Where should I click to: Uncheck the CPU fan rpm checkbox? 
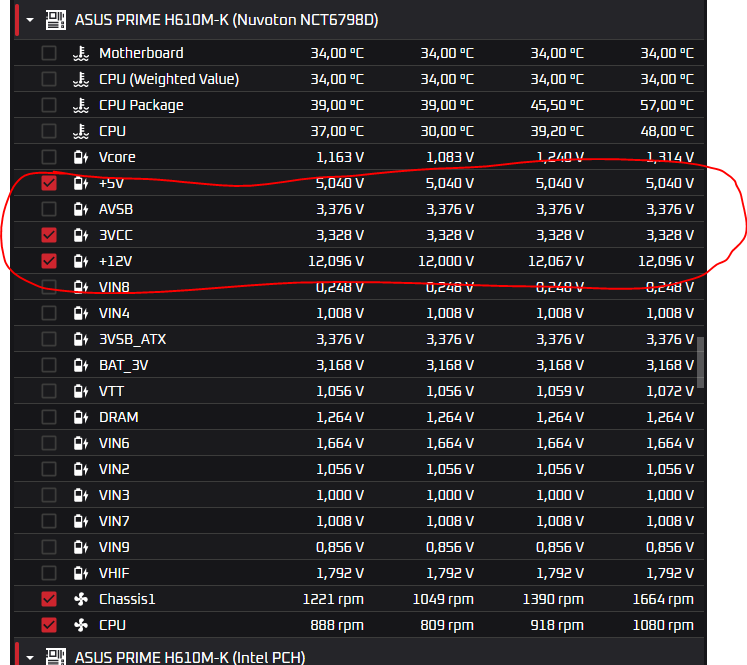49,625
